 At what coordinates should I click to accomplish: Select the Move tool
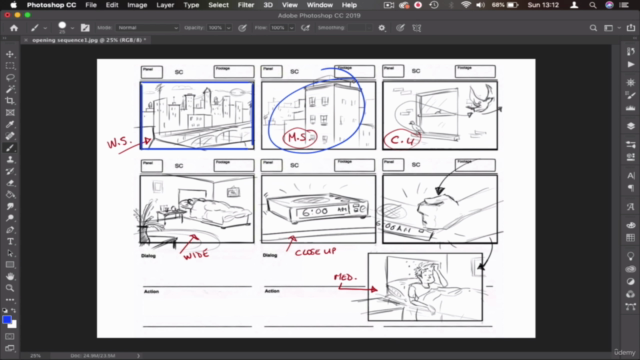point(10,54)
